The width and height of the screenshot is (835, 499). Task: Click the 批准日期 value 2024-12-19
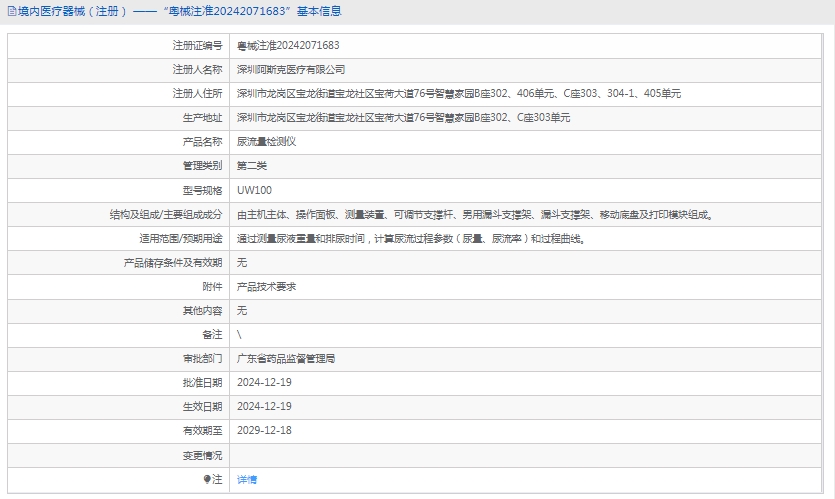coord(264,382)
